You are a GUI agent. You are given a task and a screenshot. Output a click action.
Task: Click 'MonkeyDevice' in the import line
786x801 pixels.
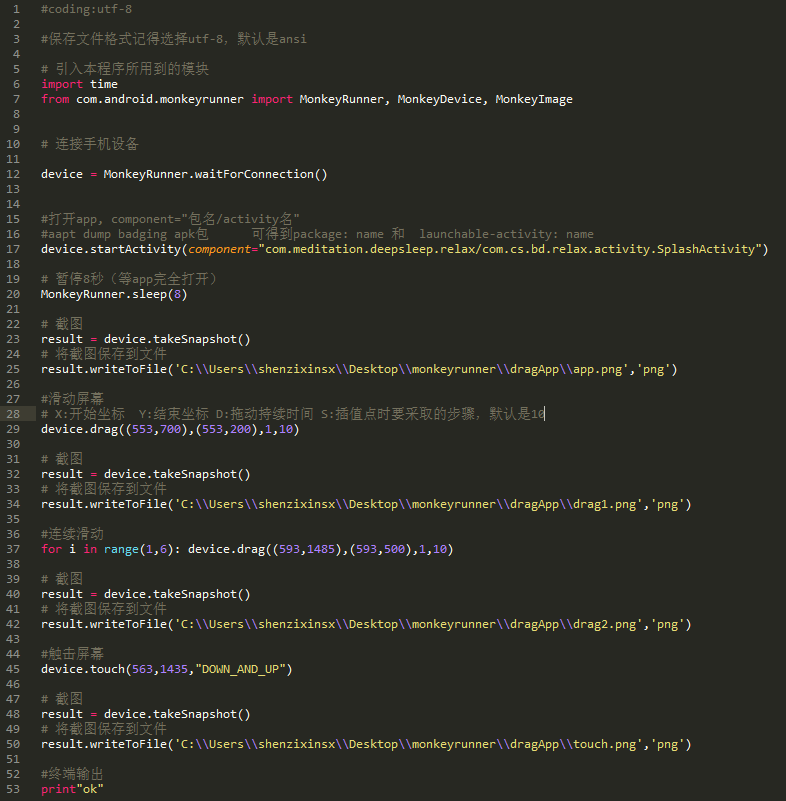[x=439, y=99]
